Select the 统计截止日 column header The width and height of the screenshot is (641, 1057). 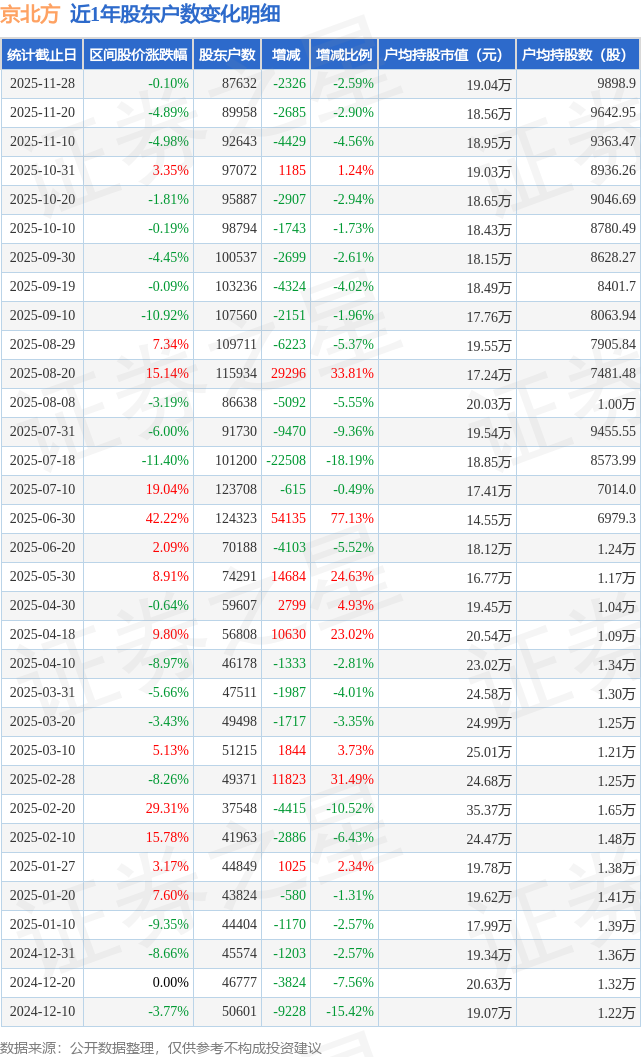(42, 55)
